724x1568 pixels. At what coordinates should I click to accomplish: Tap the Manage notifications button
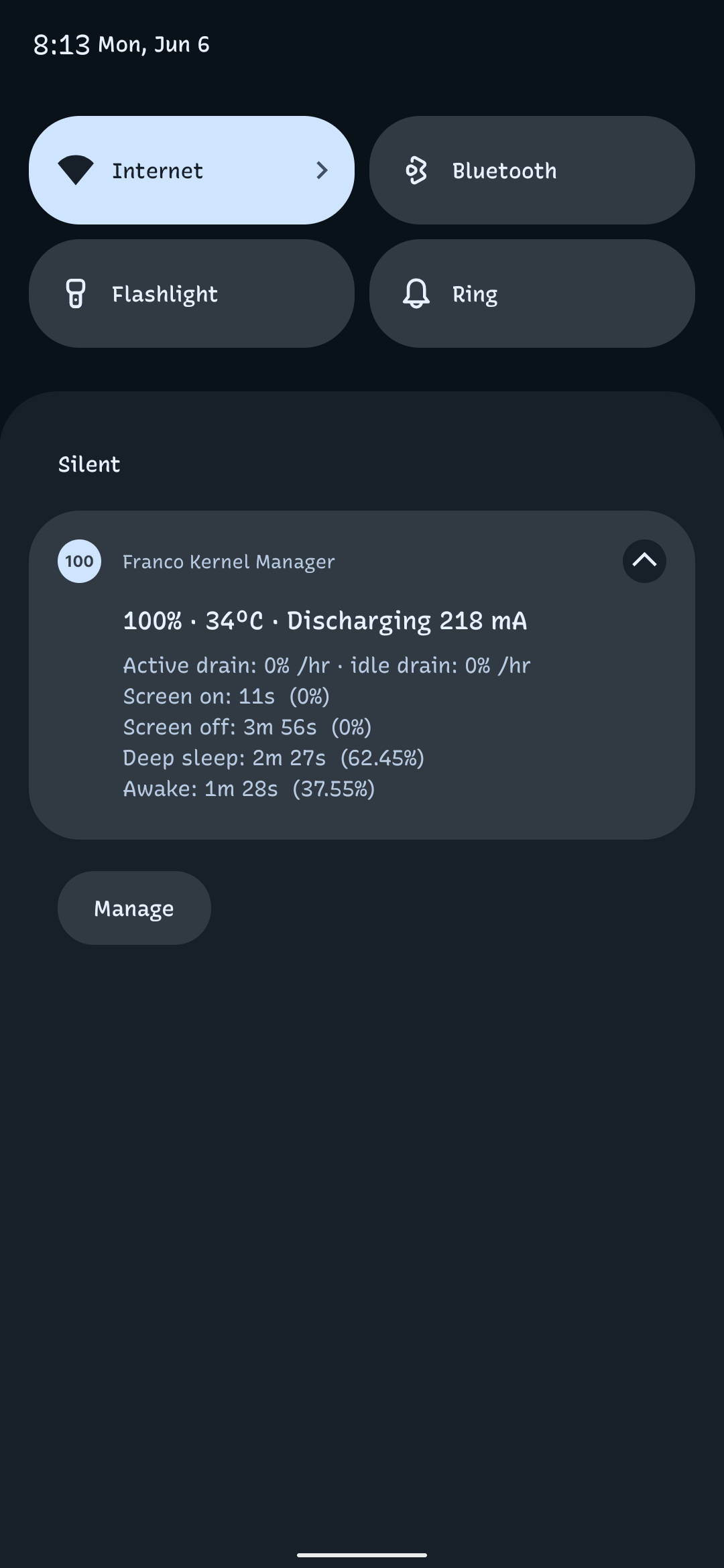(x=134, y=908)
